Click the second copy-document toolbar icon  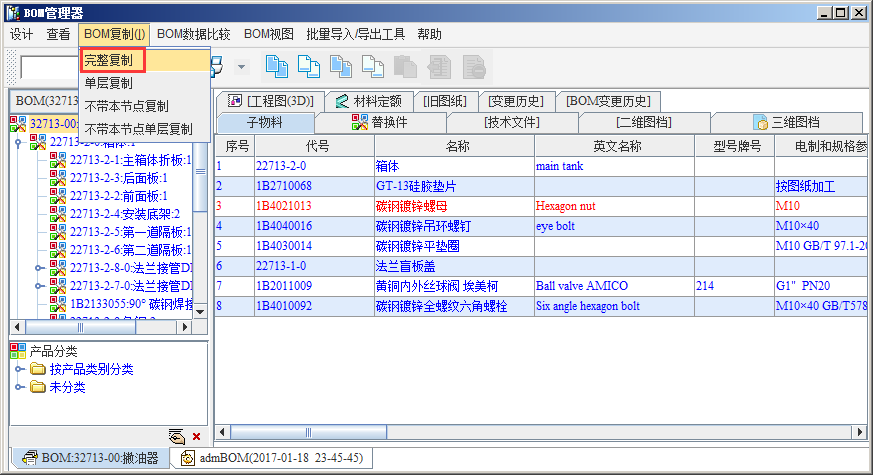[309, 67]
